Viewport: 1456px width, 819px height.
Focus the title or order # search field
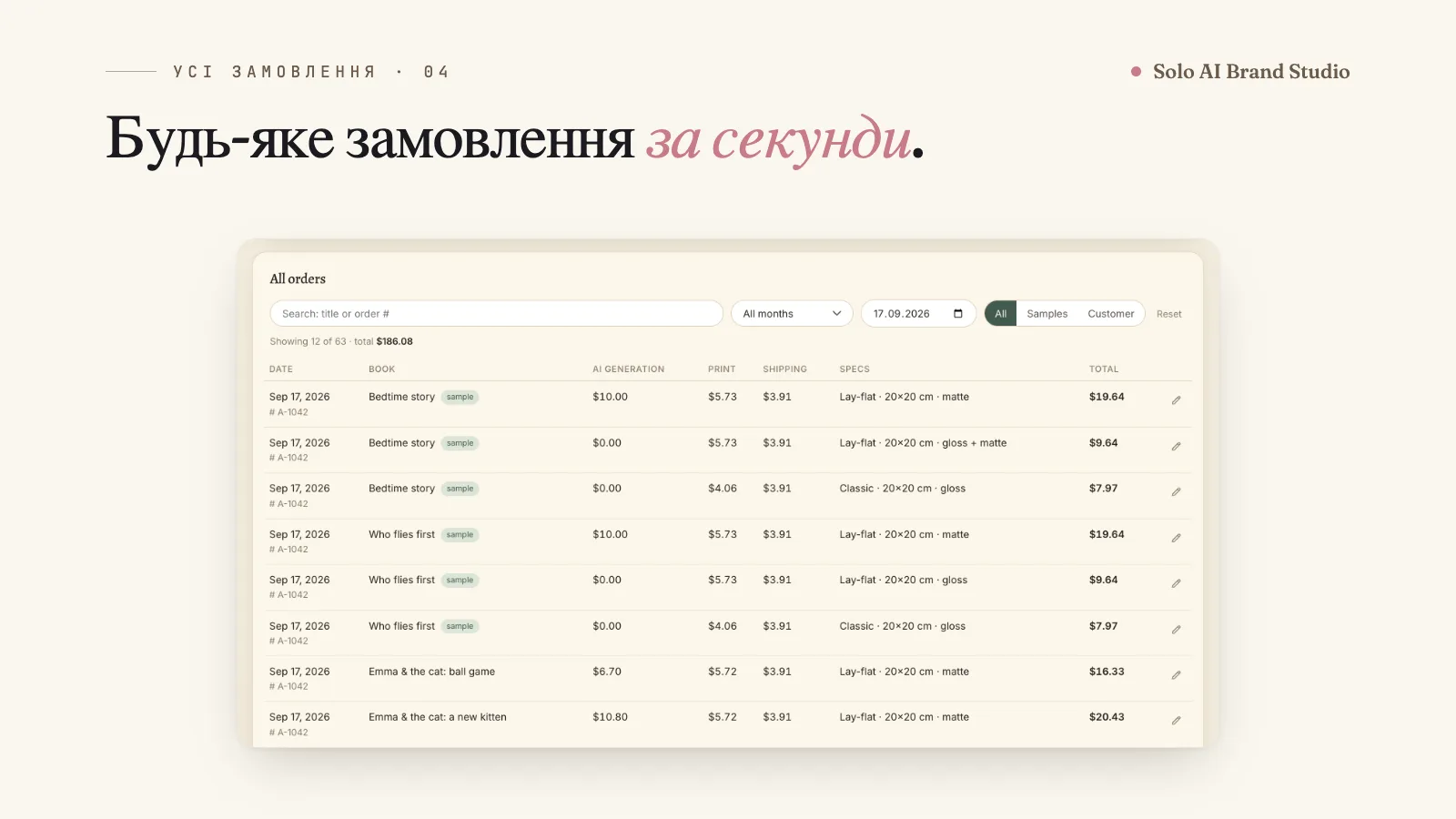tap(496, 314)
